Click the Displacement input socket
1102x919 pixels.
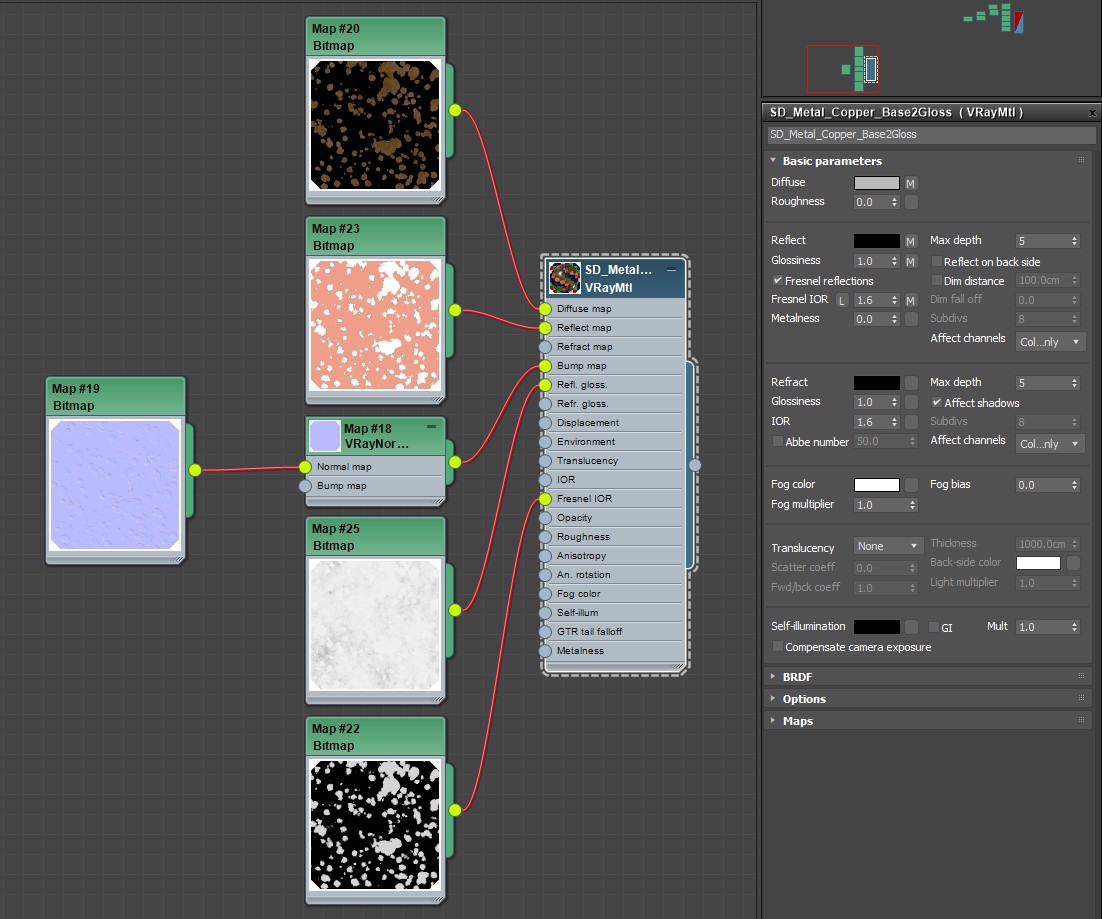pyautogui.click(x=545, y=423)
